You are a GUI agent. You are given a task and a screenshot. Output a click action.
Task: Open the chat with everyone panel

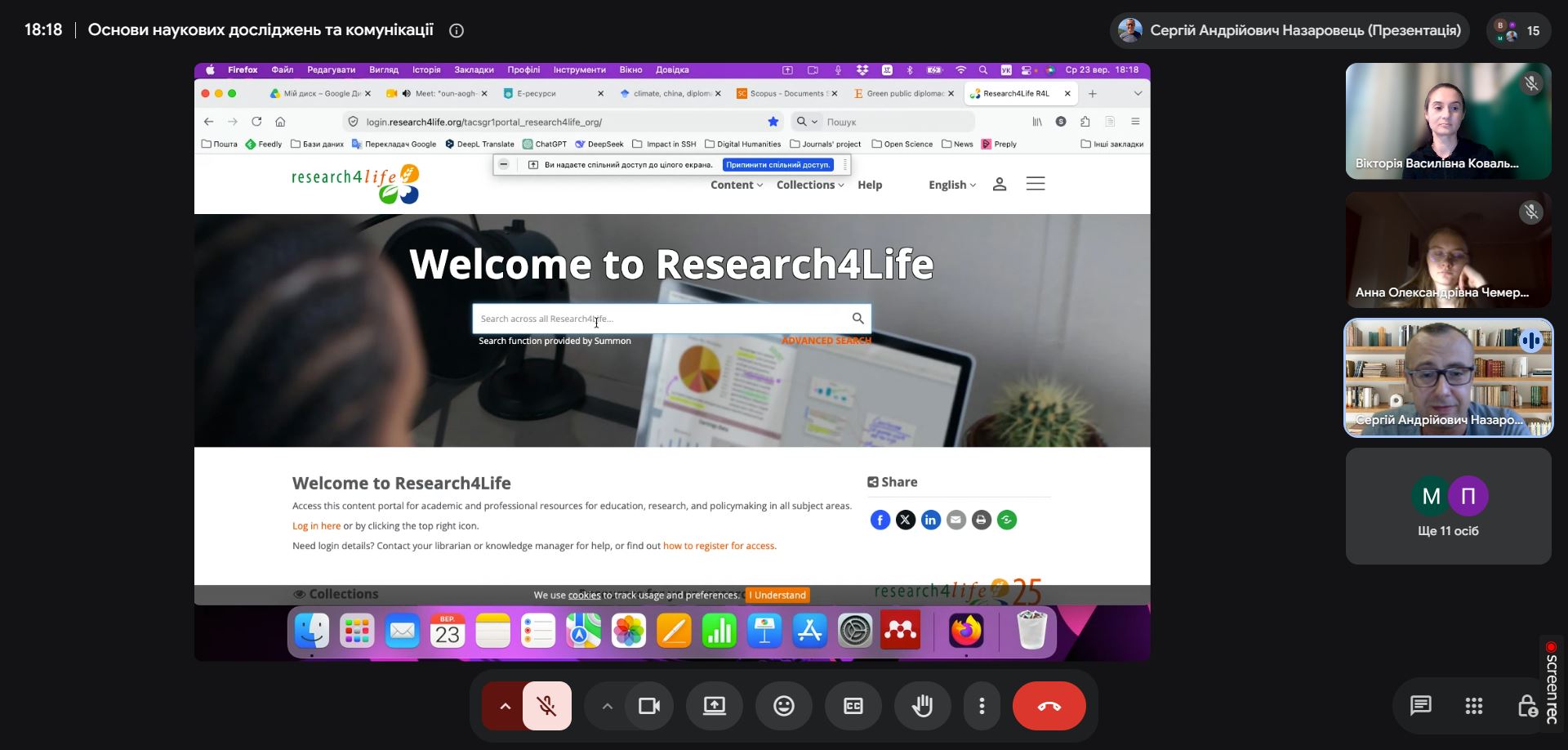[1421, 706]
